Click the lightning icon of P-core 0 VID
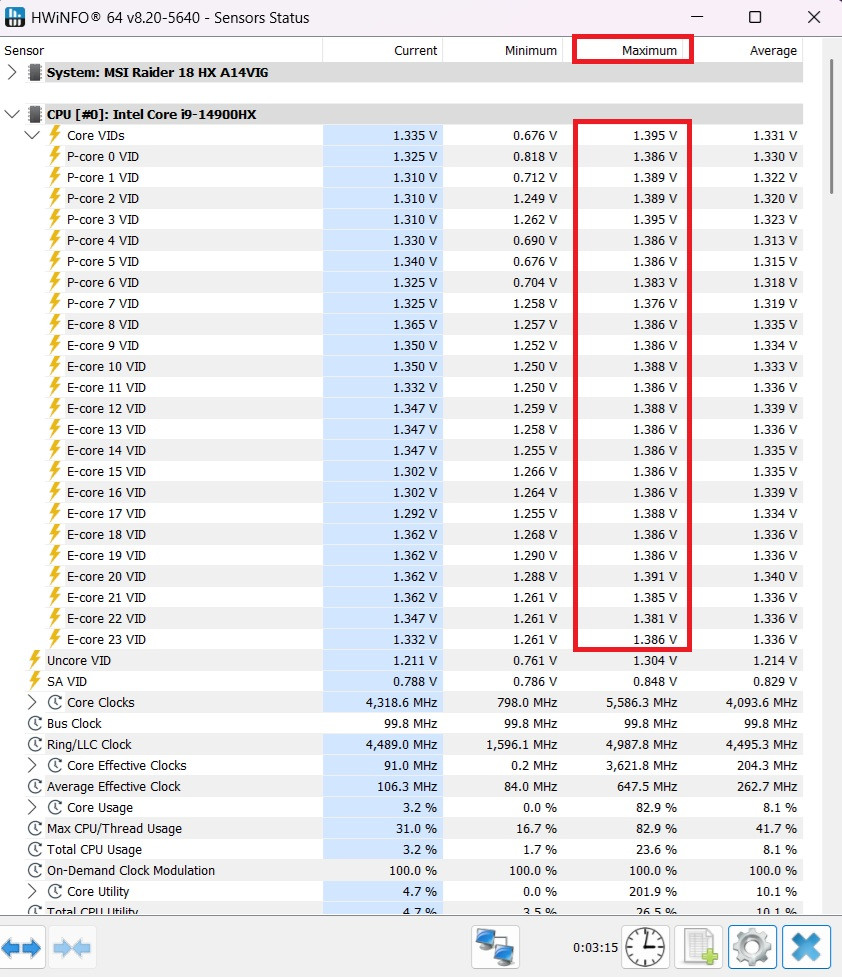The height and width of the screenshot is (977, 842). 55,156
